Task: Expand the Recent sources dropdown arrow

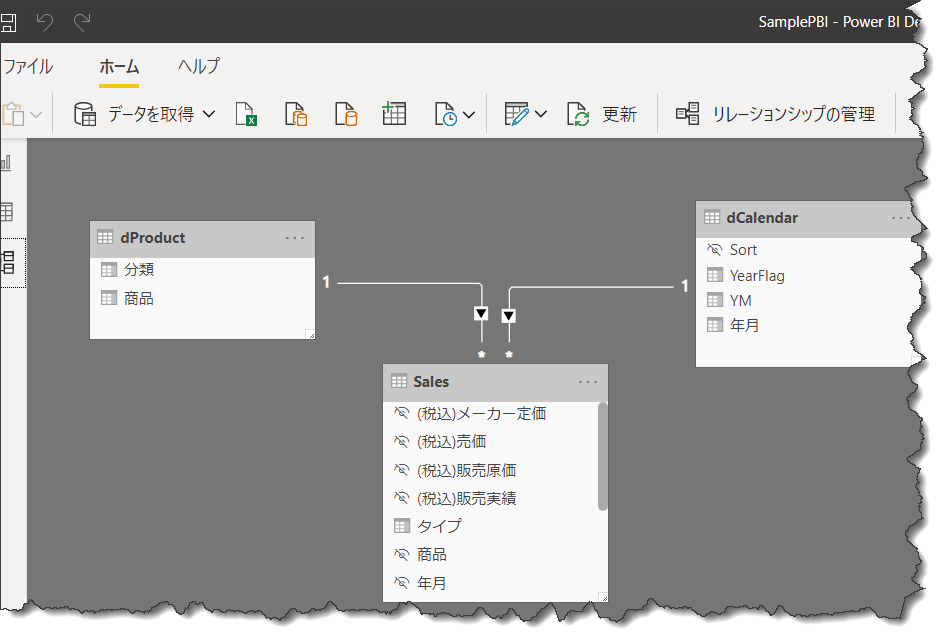Action: 469,114
